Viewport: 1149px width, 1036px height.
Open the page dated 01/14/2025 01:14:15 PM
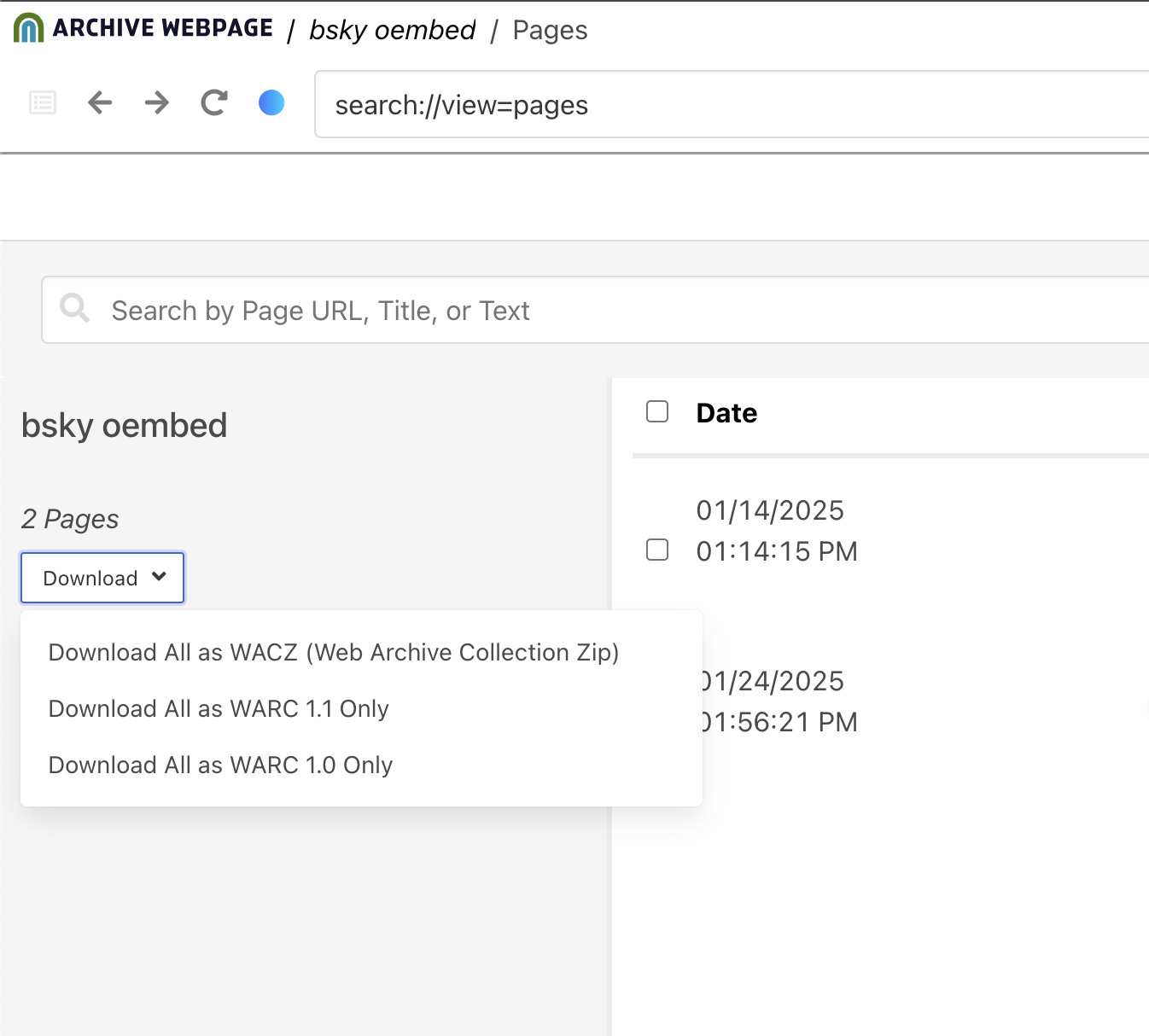click(x=777, y=531)
